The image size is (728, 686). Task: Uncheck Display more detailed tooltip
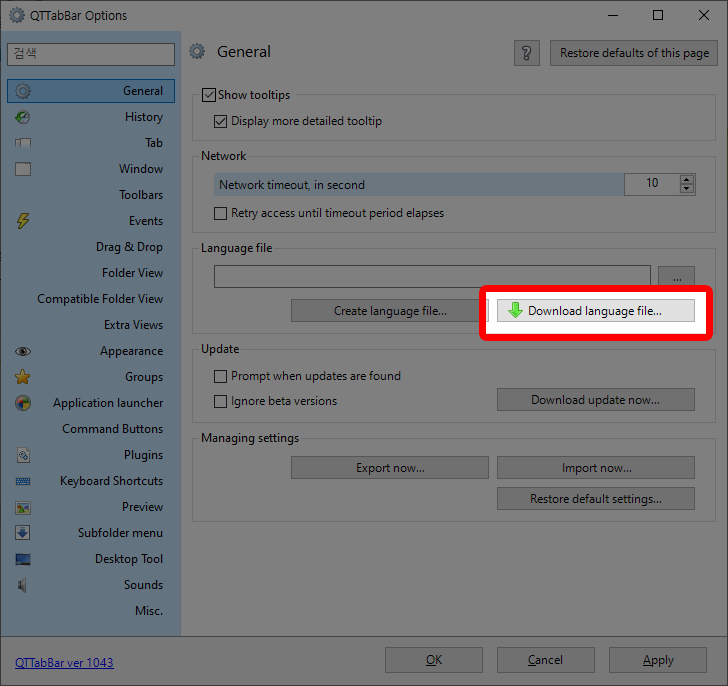click(221, 121)
